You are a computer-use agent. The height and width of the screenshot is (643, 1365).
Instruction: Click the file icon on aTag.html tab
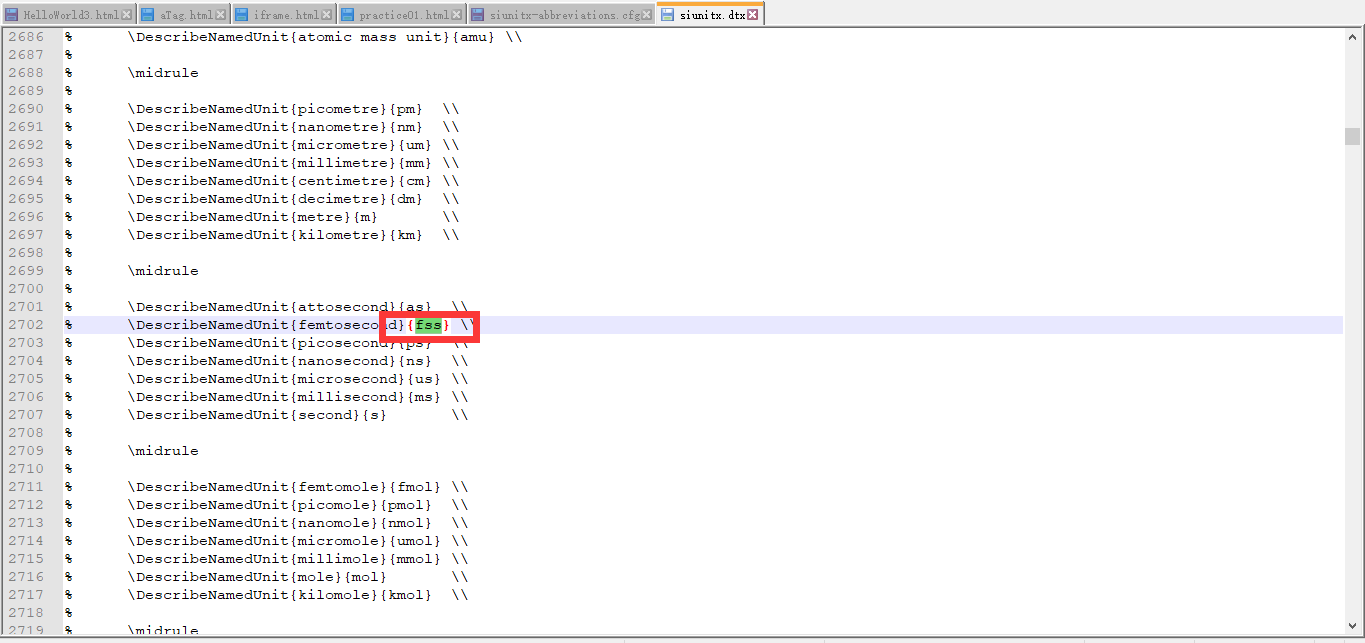[x=149, y=14]
